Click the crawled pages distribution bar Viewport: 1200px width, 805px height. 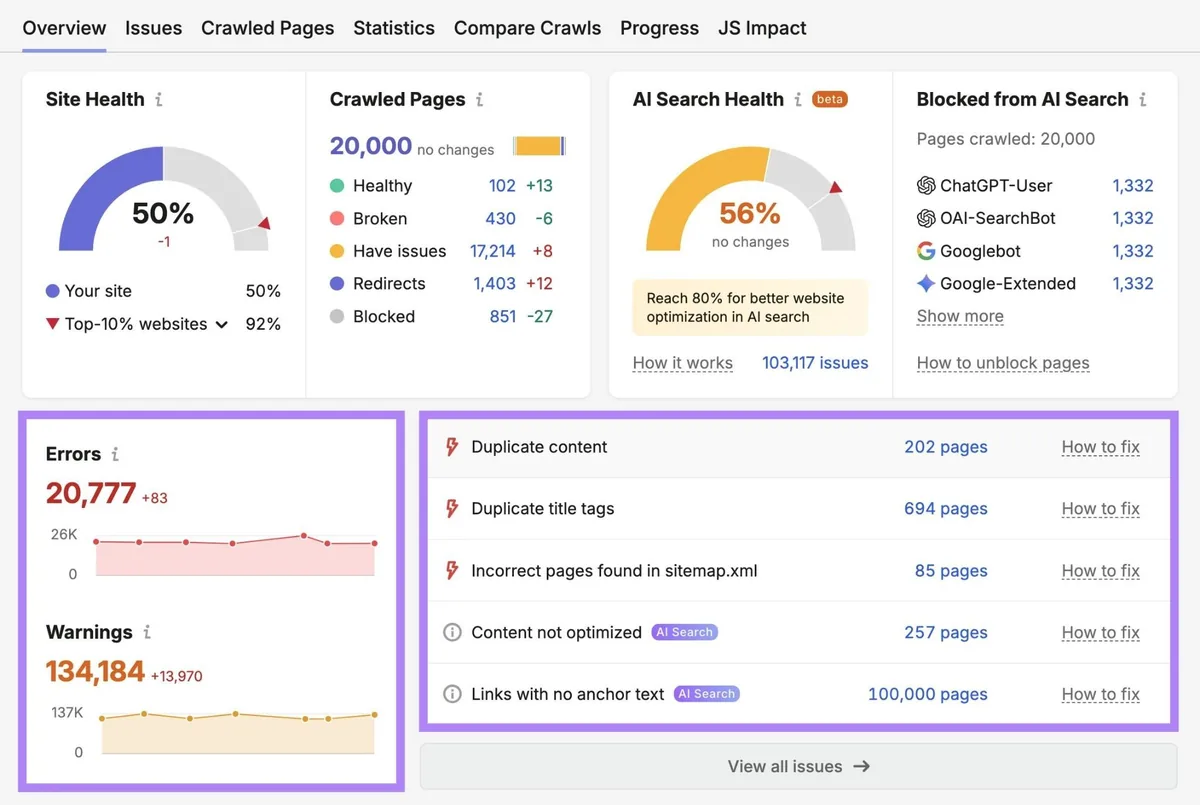click(x=539, y=146)
